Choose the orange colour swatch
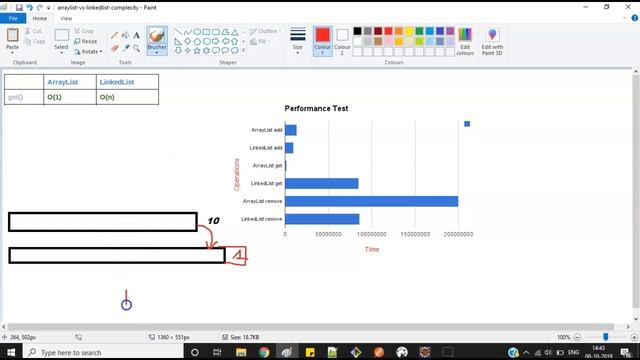Screen dimensions: 640x360 [399, 31]
